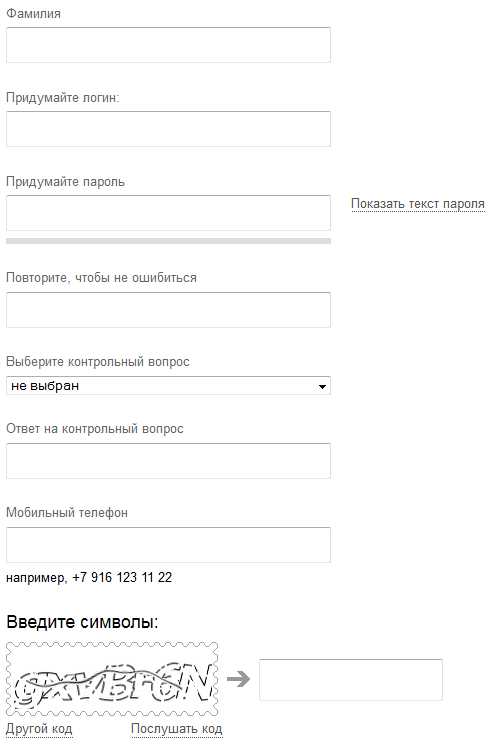This screenshot has height=749, width=500.
Task: Focus the Фамилия input field
Action: [168, 45]
